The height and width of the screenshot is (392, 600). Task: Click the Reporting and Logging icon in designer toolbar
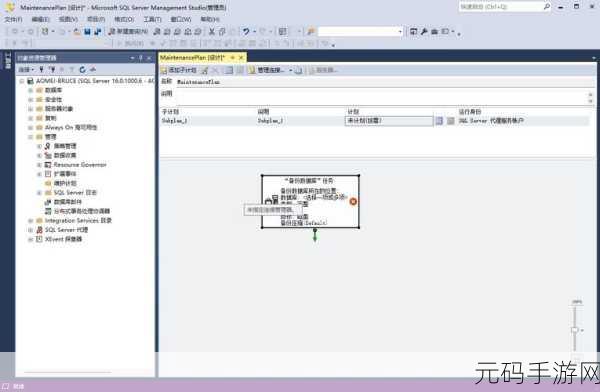click(x=299, y=70)
